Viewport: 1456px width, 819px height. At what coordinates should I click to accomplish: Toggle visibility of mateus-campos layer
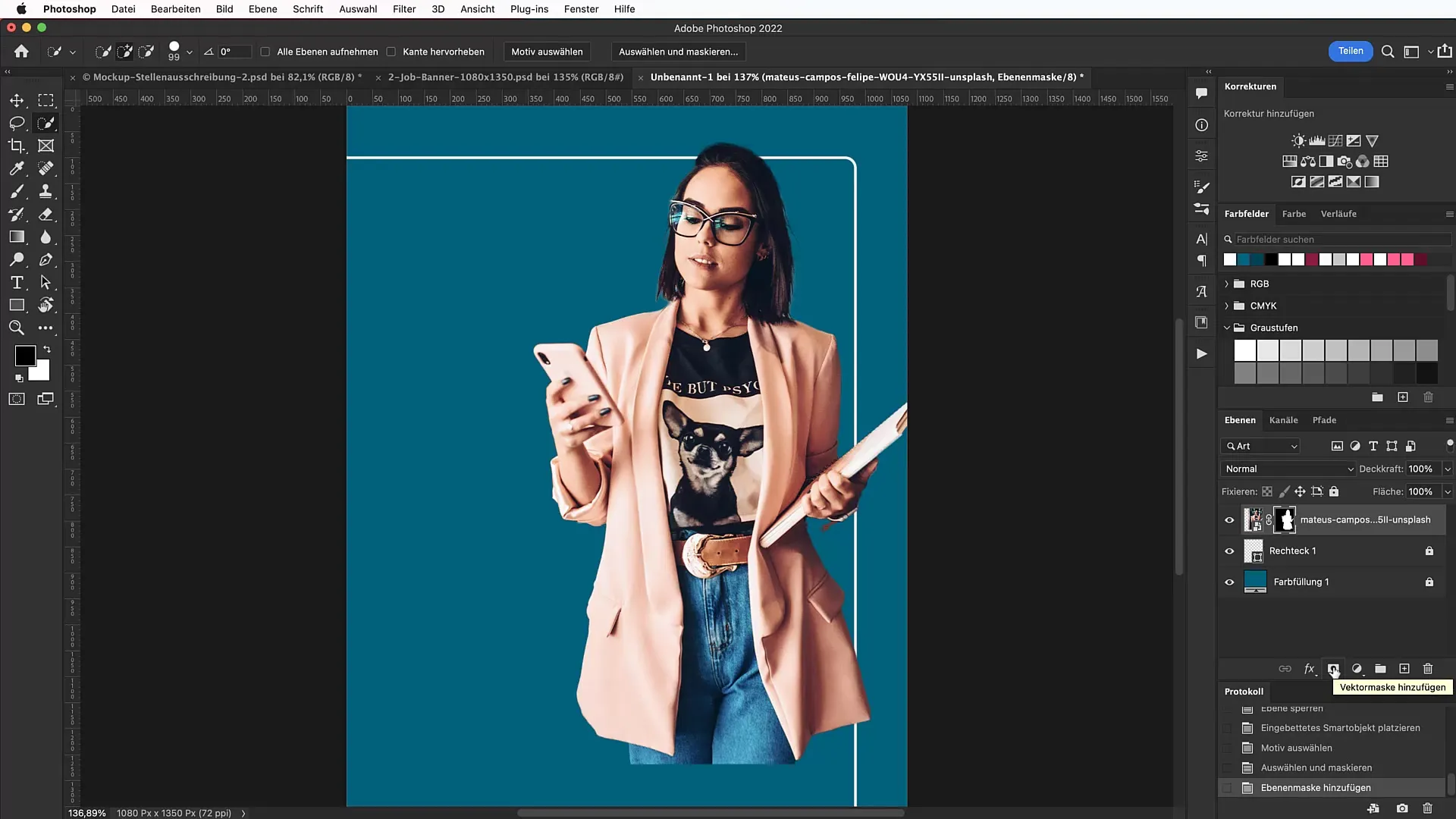point(1229,519)
